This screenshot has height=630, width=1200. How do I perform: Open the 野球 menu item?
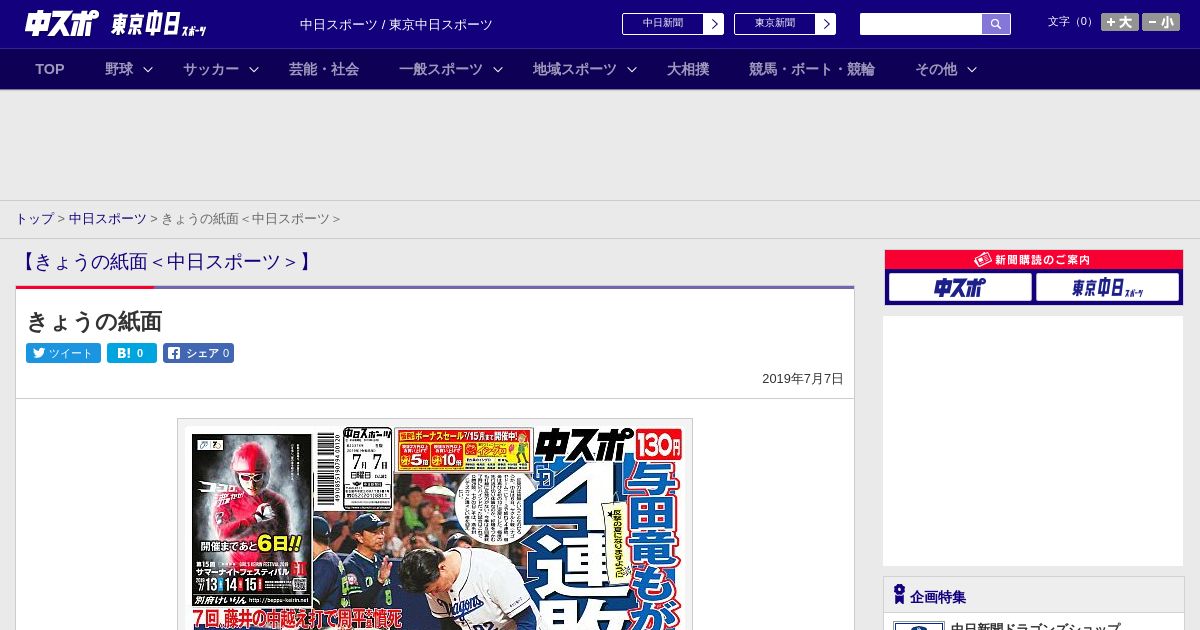(x=119, y=69)
